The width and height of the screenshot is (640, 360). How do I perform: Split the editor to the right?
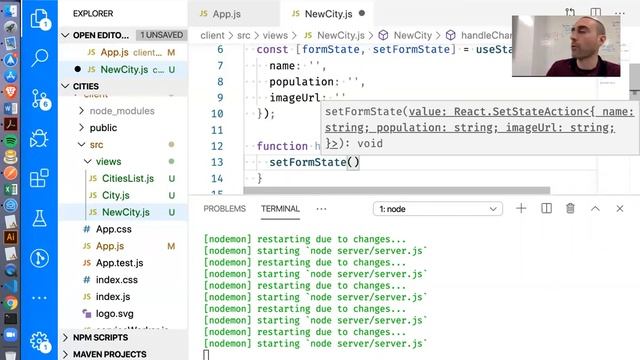coord(596,12)
